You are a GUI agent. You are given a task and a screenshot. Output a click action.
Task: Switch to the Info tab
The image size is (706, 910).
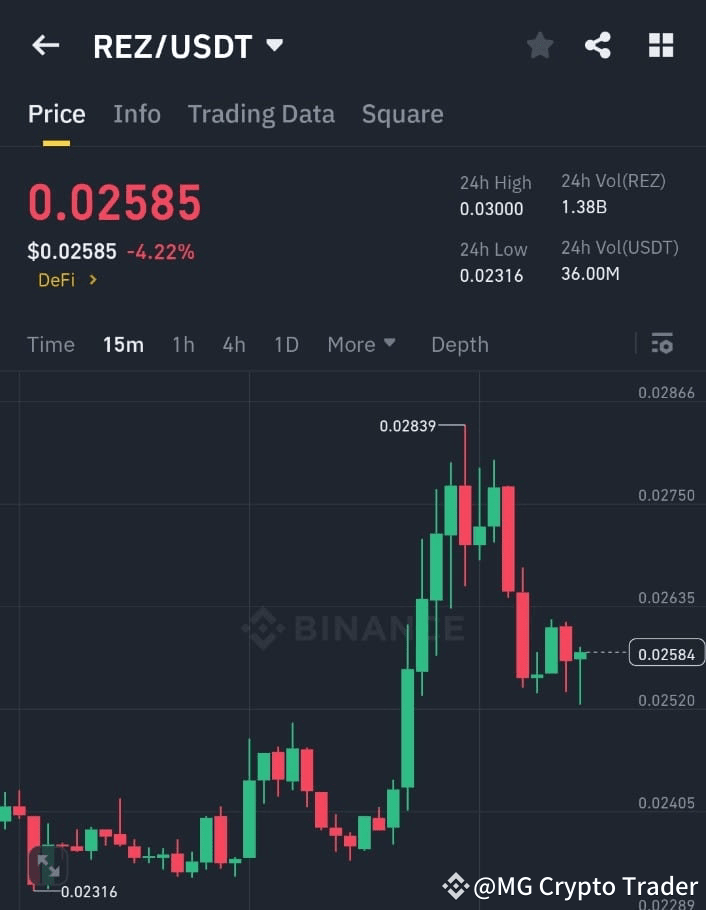point(137,114)
